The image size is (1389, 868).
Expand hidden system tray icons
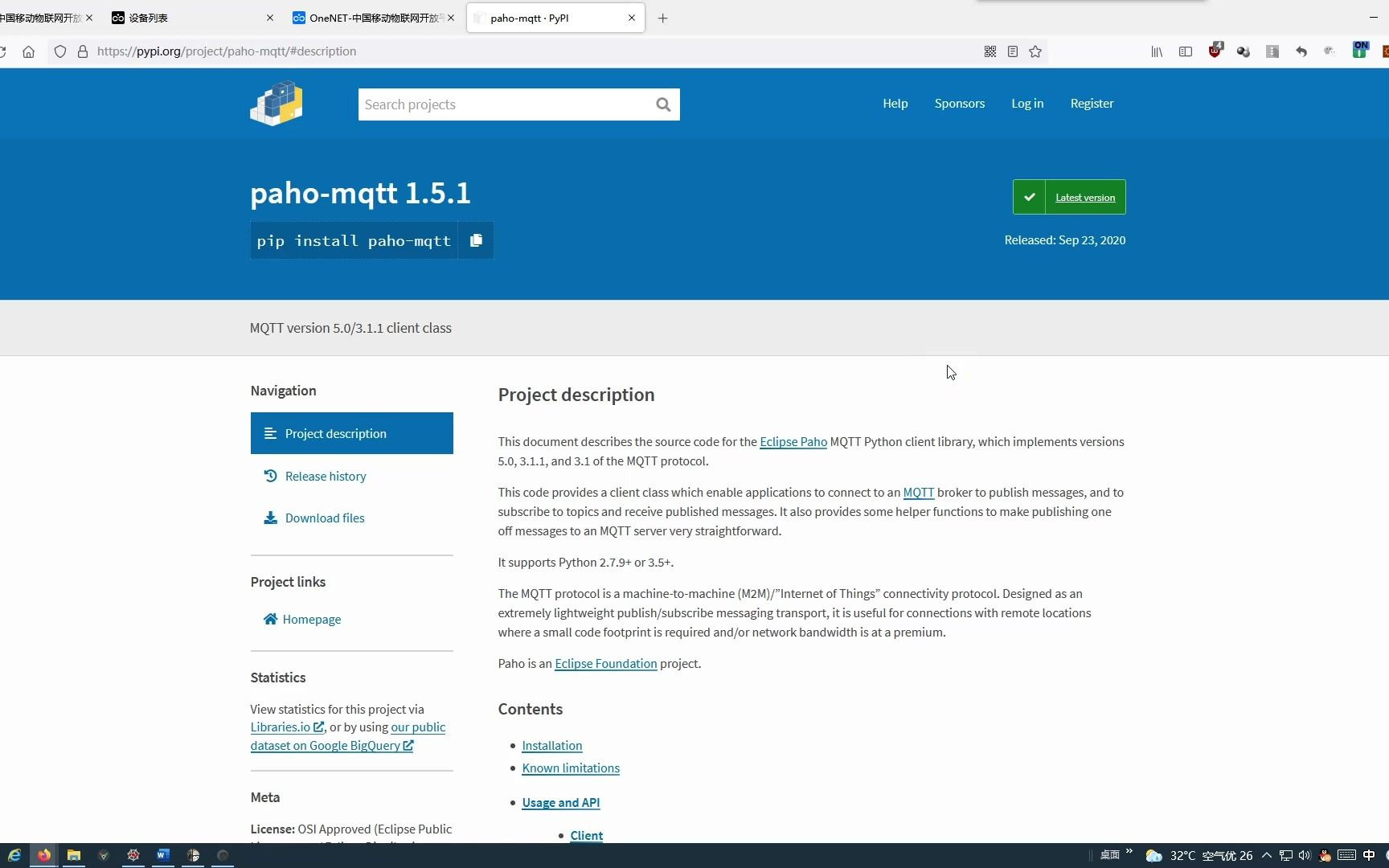tap(1267, 856)
